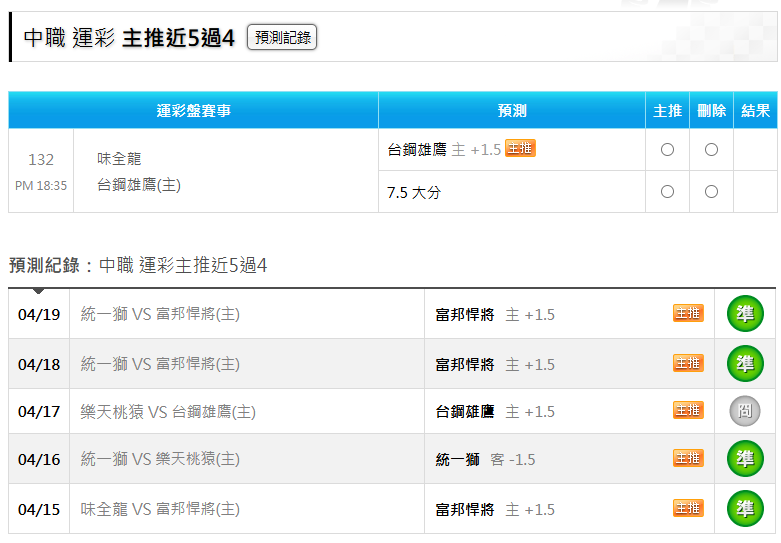Click orange 主推 badge in prediction table
Viewport: 781px width, 543px height.
(520, 149)
